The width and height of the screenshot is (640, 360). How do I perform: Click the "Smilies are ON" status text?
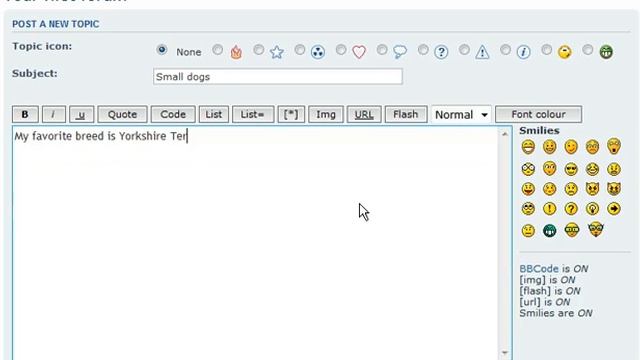click(556, 313)
